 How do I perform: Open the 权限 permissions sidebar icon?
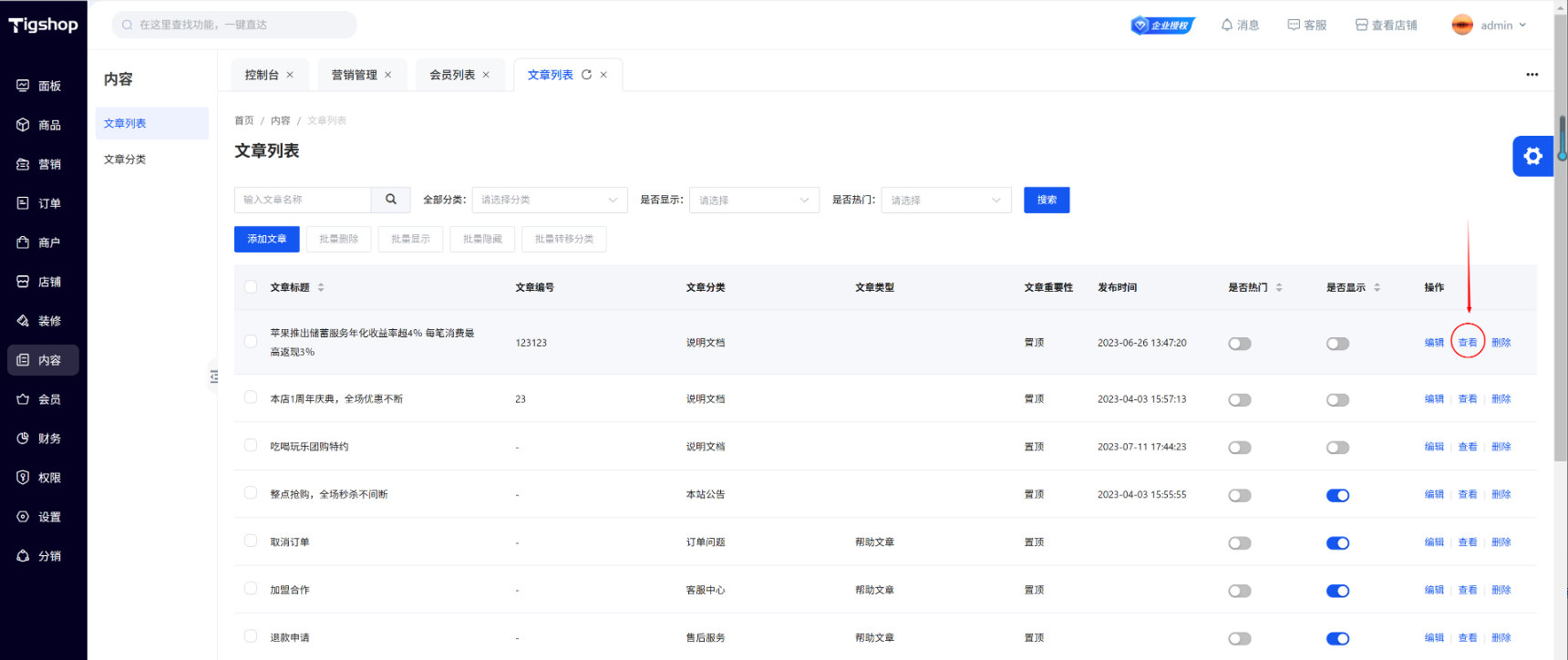[x=23, y=478]
